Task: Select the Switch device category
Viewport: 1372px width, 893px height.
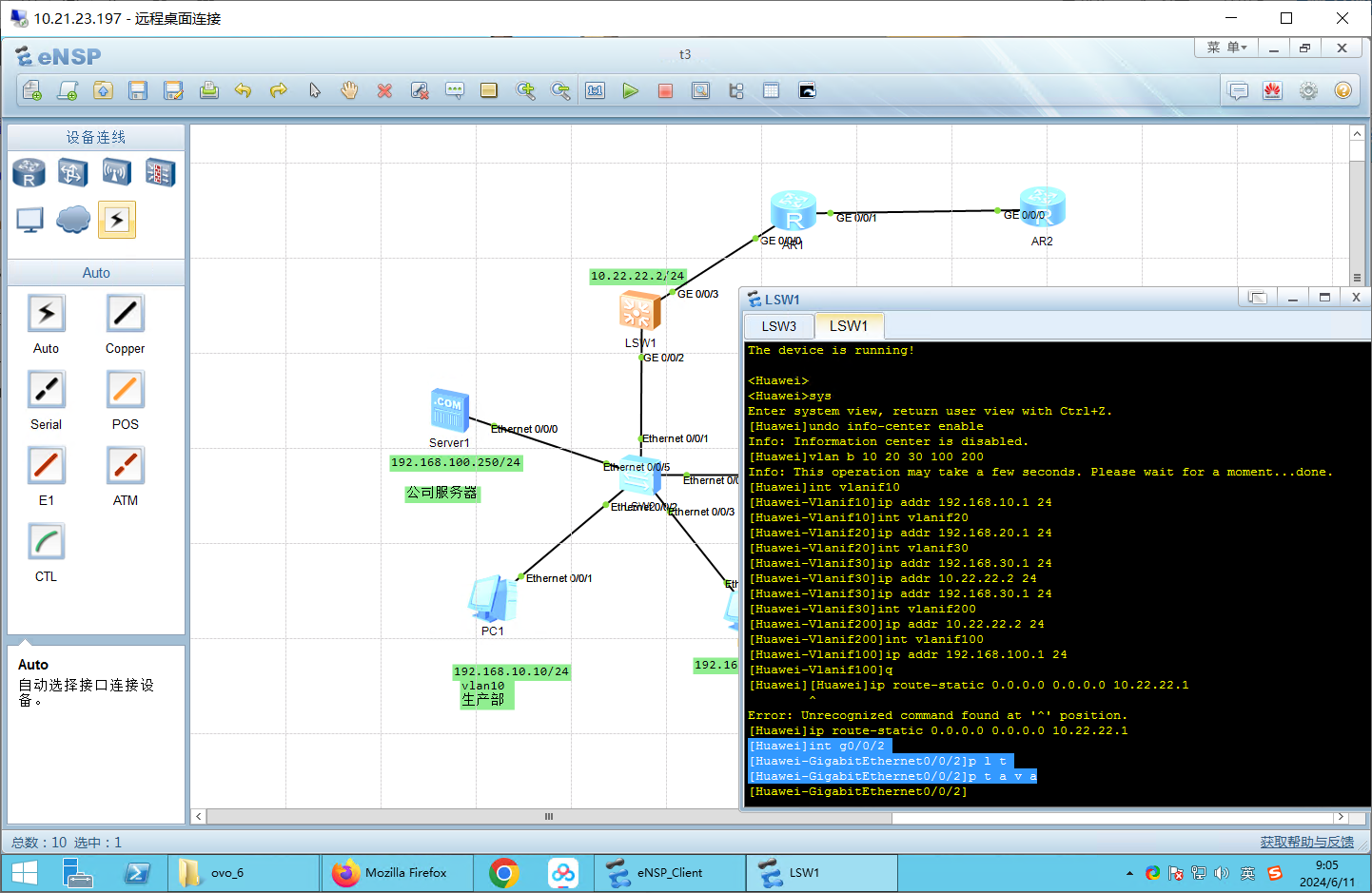Action: [x=72, y=173]
